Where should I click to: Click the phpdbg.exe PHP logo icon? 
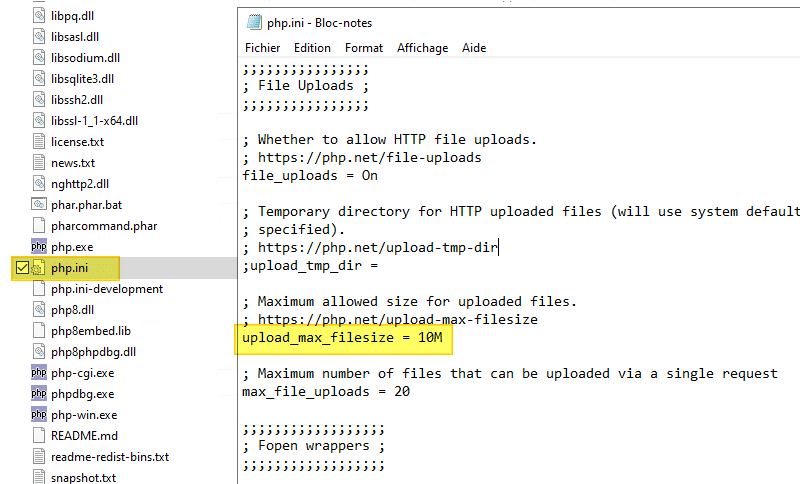coord(39,394)
